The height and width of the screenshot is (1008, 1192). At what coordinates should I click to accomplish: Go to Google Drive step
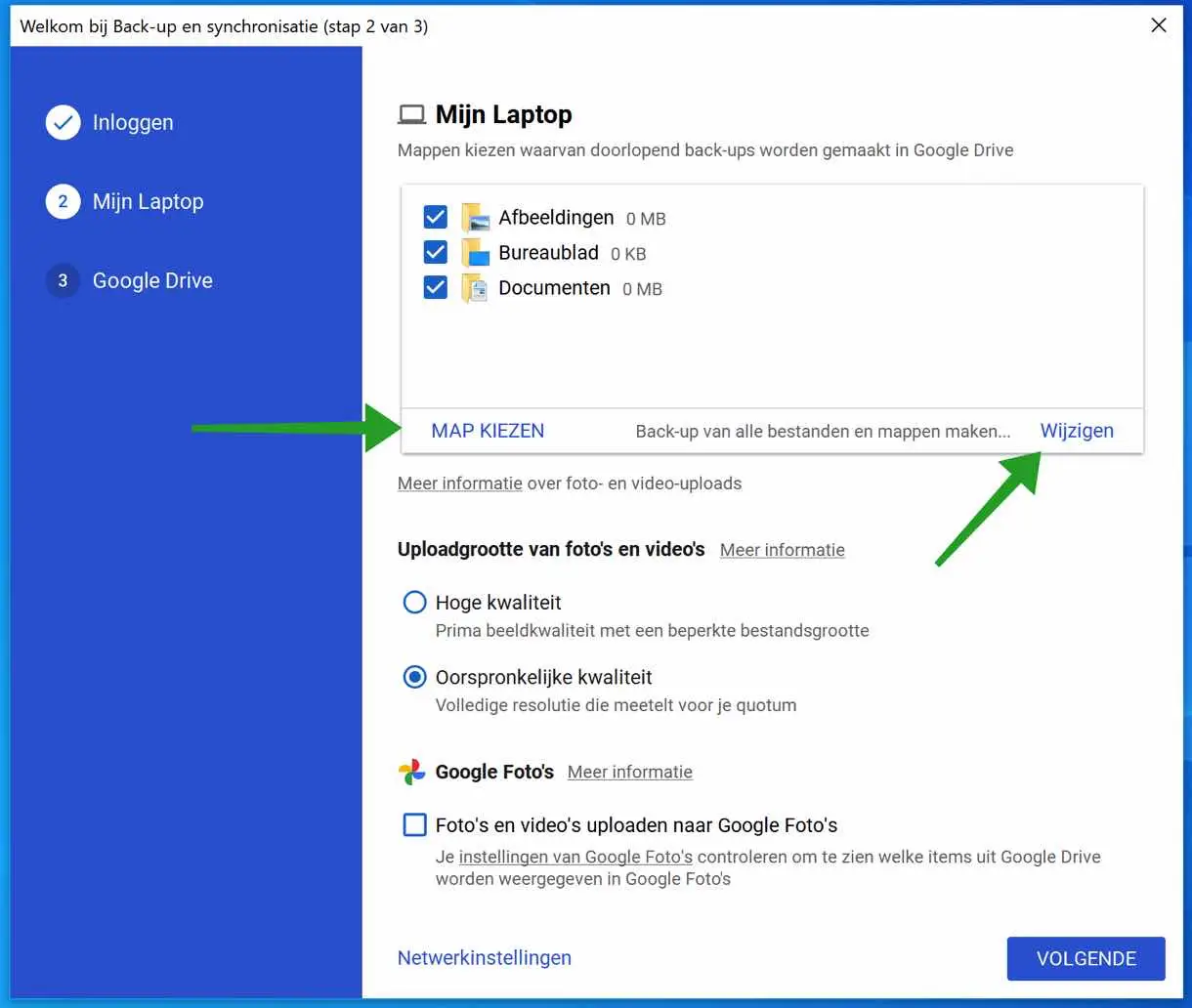[152, 280]
